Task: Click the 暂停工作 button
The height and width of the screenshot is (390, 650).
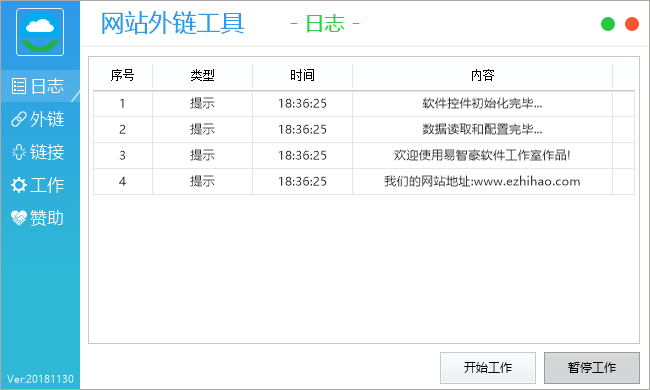Action: 592,368
